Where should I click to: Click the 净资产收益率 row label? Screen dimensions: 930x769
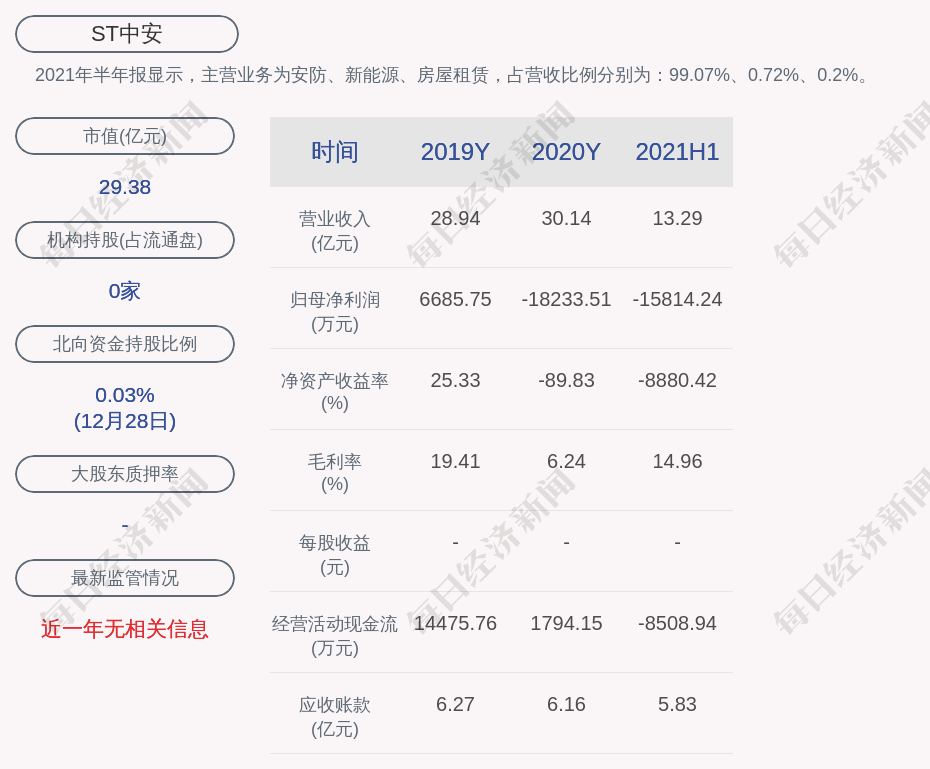(335, 391)
